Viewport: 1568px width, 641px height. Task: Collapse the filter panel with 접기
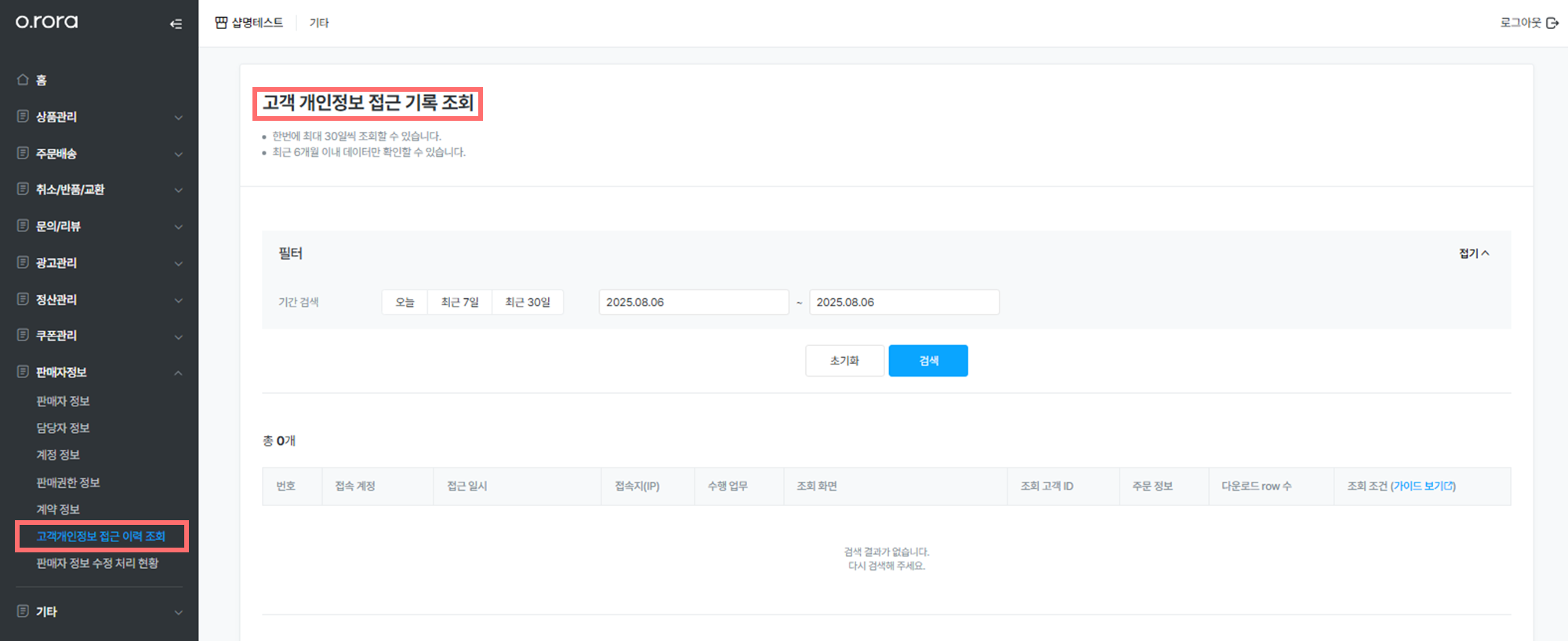pos(1474,253)
